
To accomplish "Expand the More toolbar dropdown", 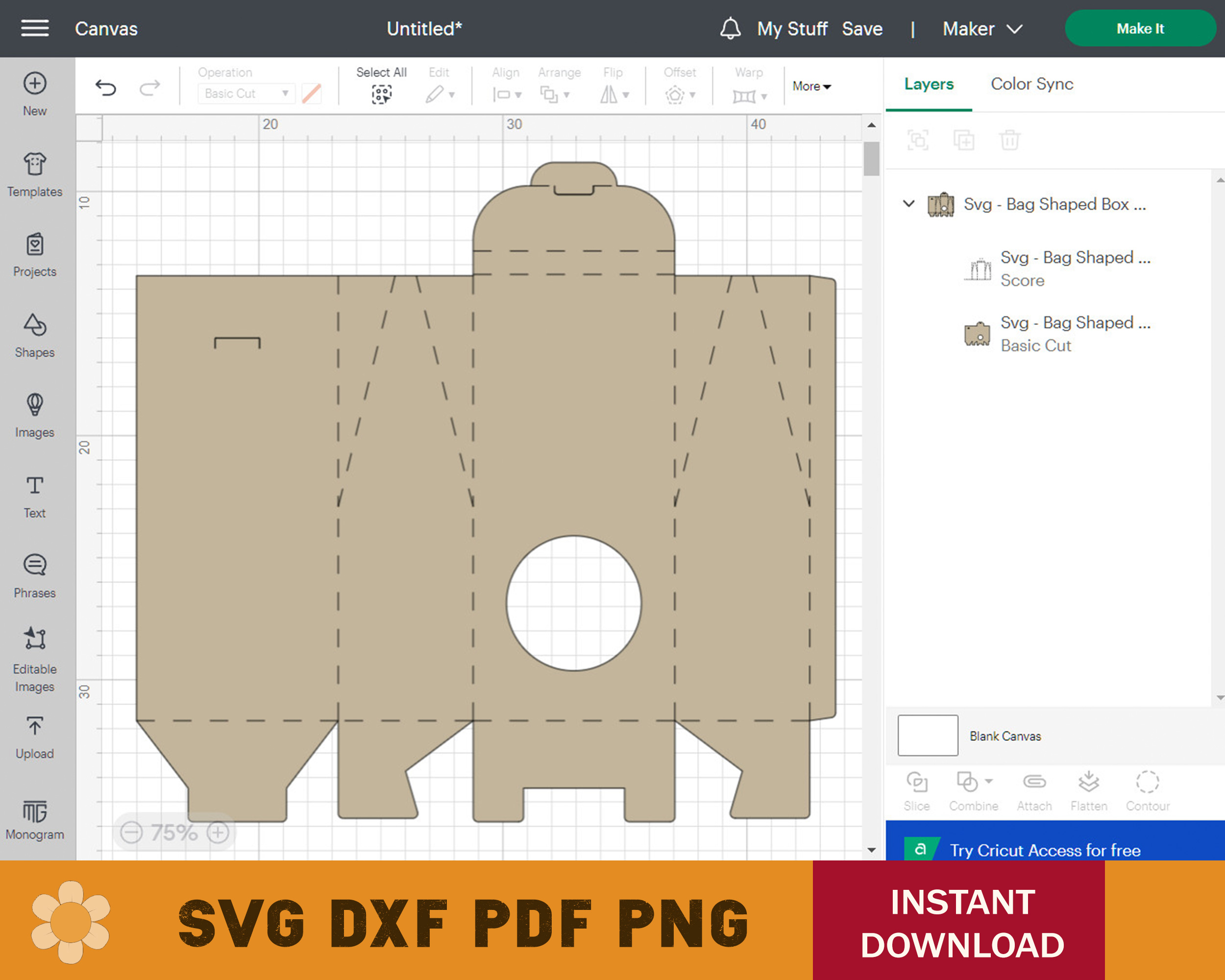I will [811, 86].
